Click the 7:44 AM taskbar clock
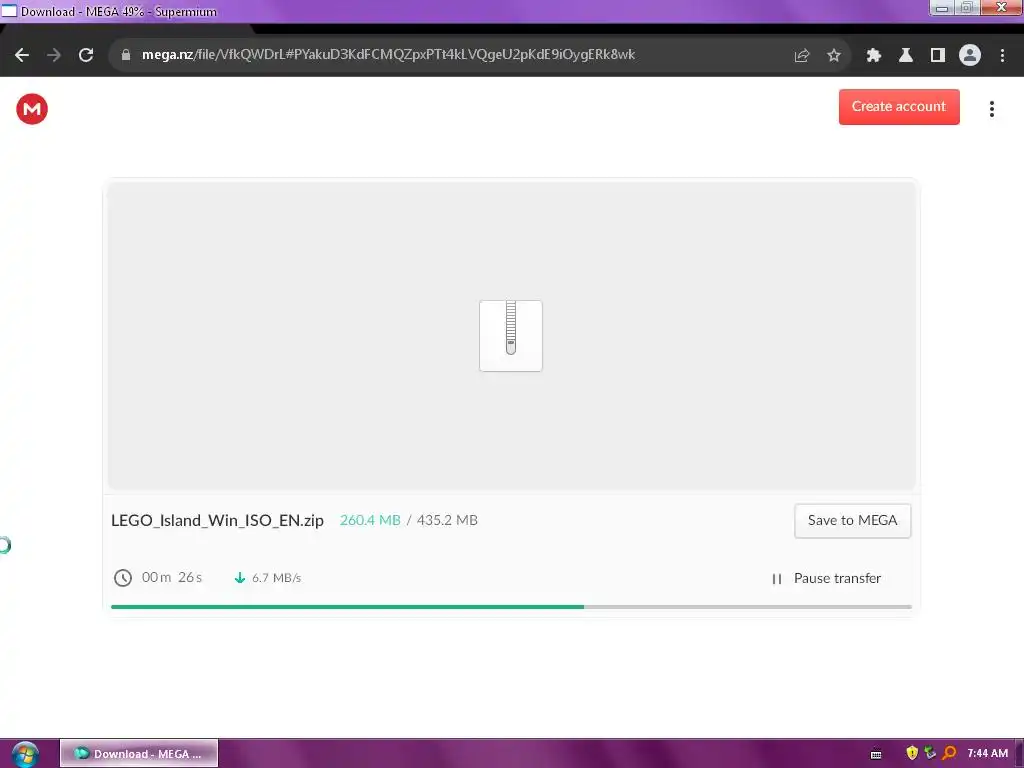 click(987, 754)
